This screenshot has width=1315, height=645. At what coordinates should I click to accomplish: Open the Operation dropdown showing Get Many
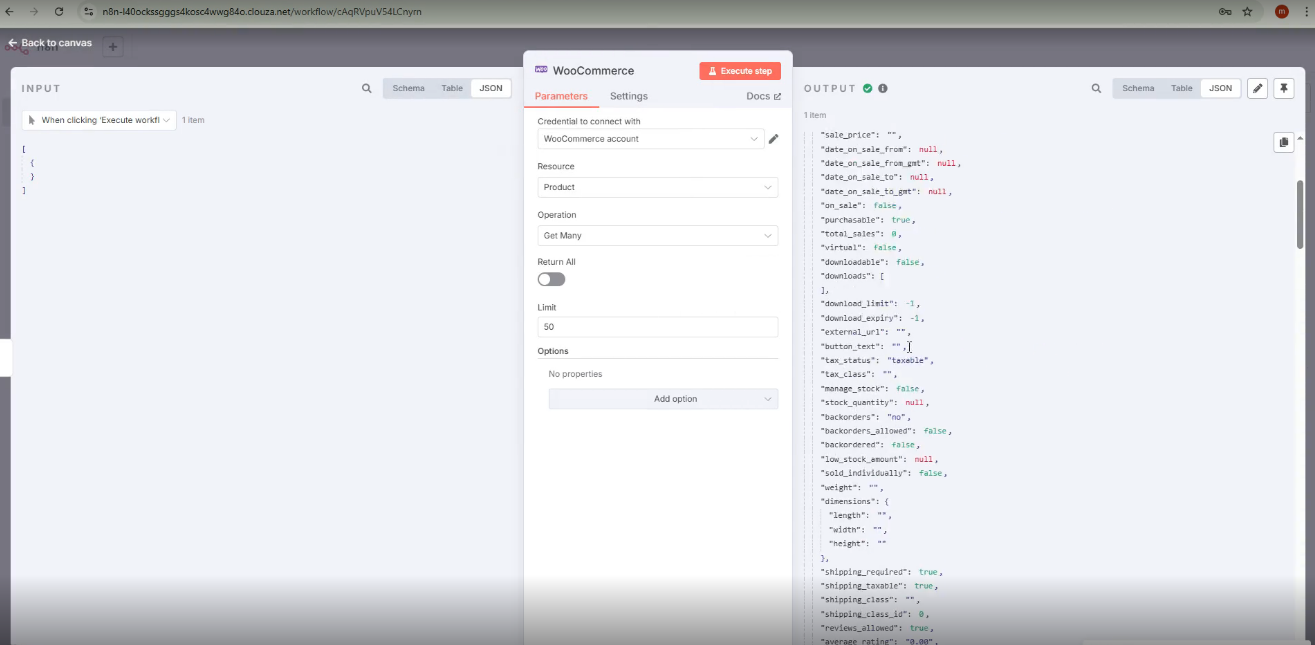click(x=657, y=235)
